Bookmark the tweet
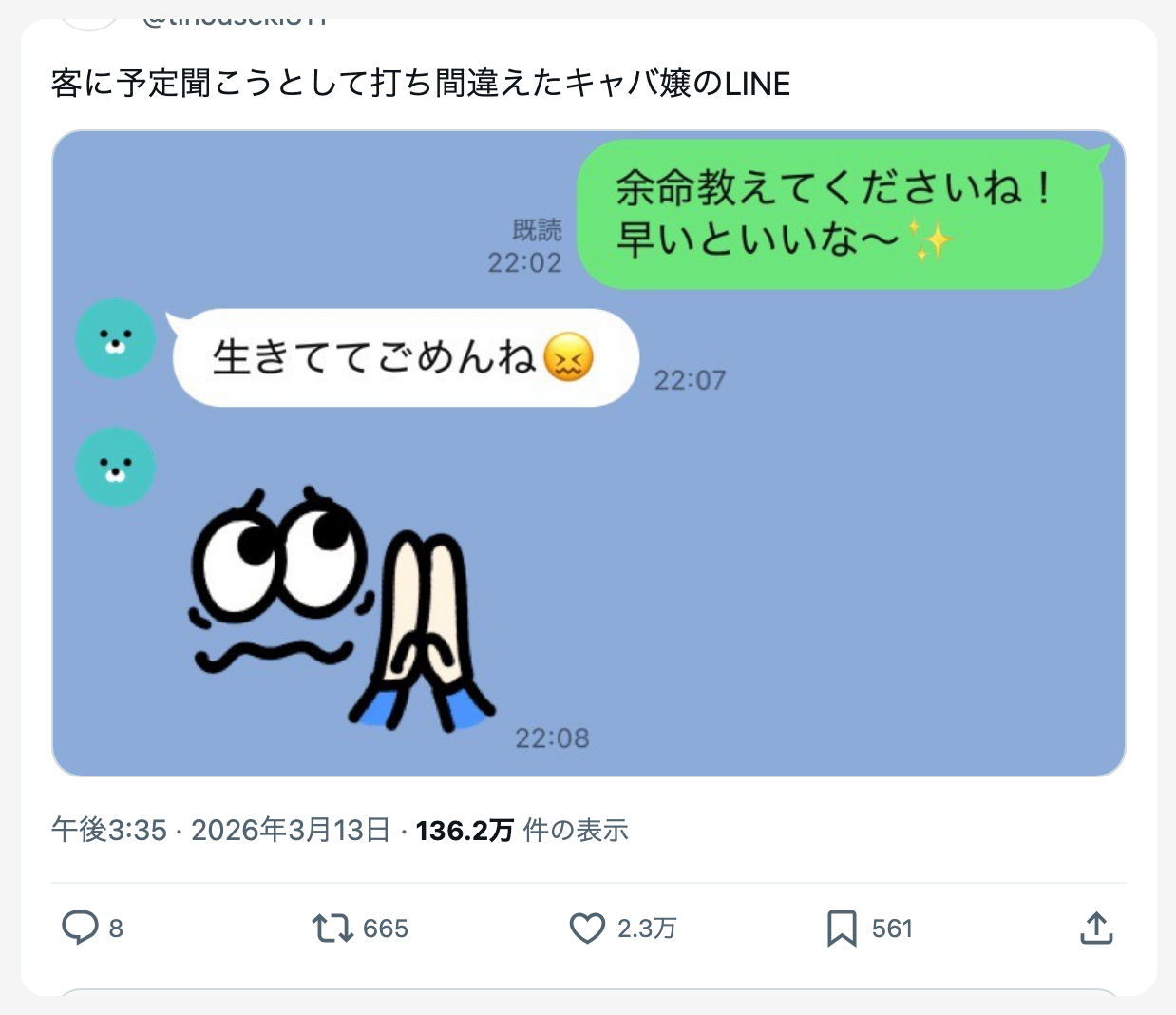The height and width of the screenshot is (1015, 1176). click(843, 929)
